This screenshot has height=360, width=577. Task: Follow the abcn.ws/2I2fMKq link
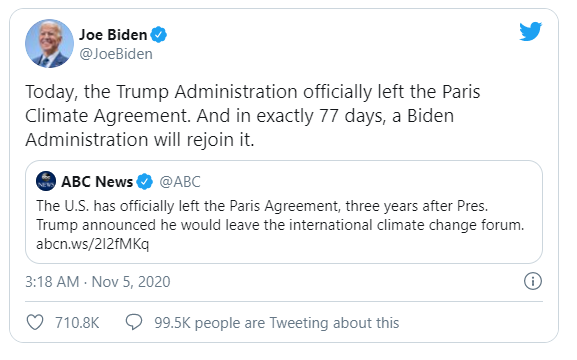click(92, 244)
